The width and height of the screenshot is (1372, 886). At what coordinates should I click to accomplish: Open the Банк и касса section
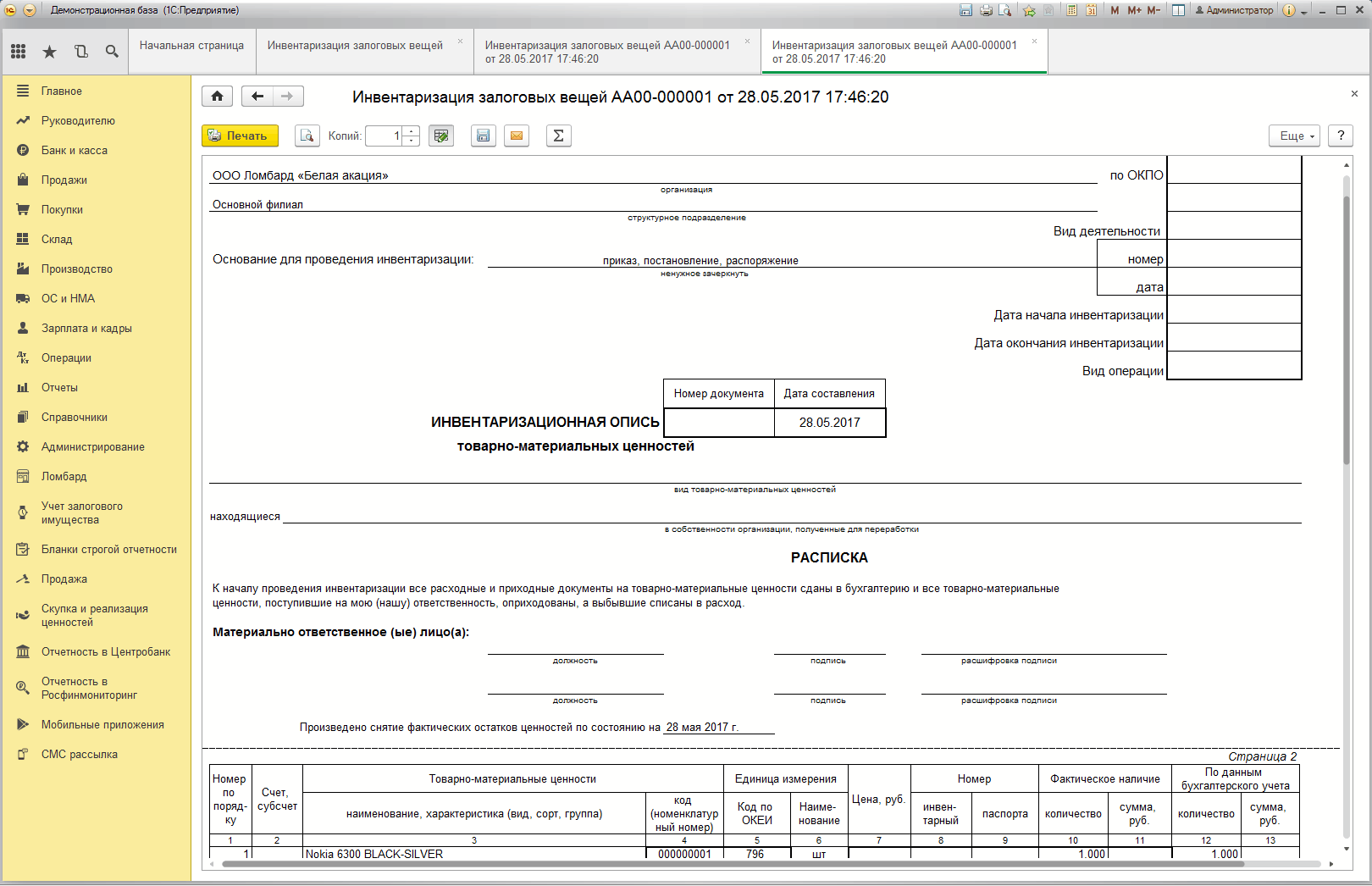pyautogui.click(x=96, y=150)
